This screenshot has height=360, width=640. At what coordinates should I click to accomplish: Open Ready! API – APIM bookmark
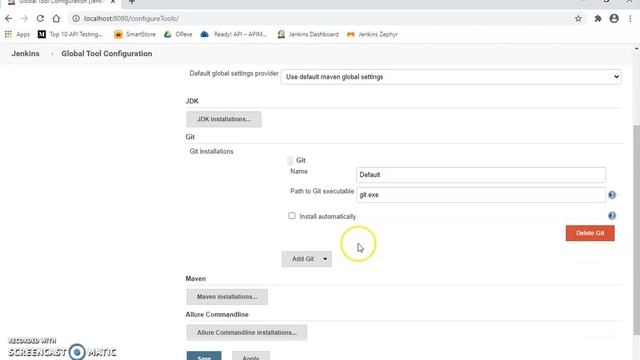(x=234, y=34)
